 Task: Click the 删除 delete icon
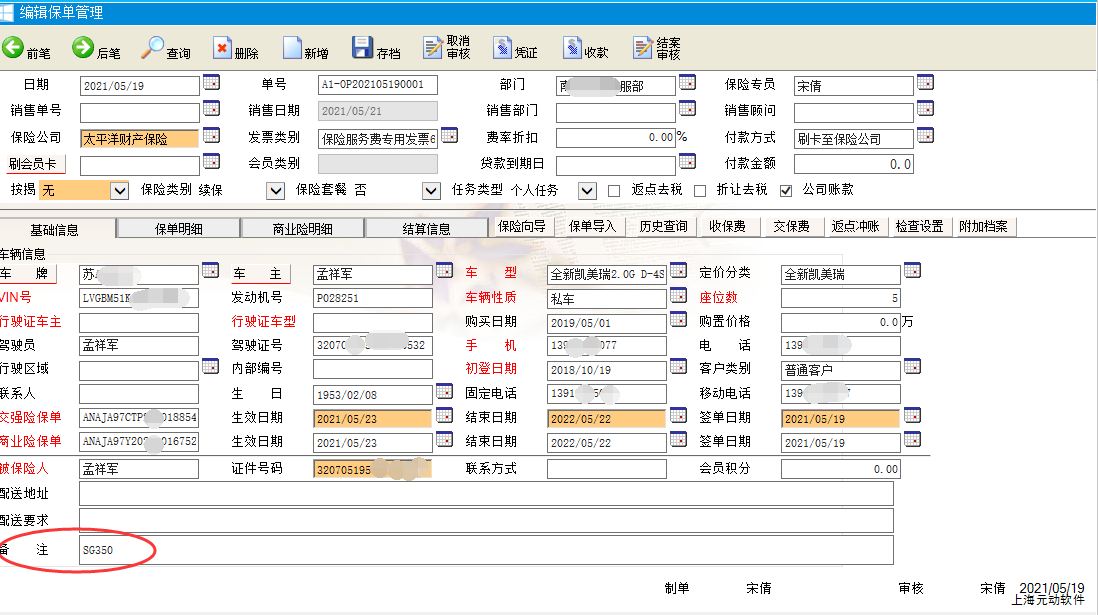[x=222, y=48]
